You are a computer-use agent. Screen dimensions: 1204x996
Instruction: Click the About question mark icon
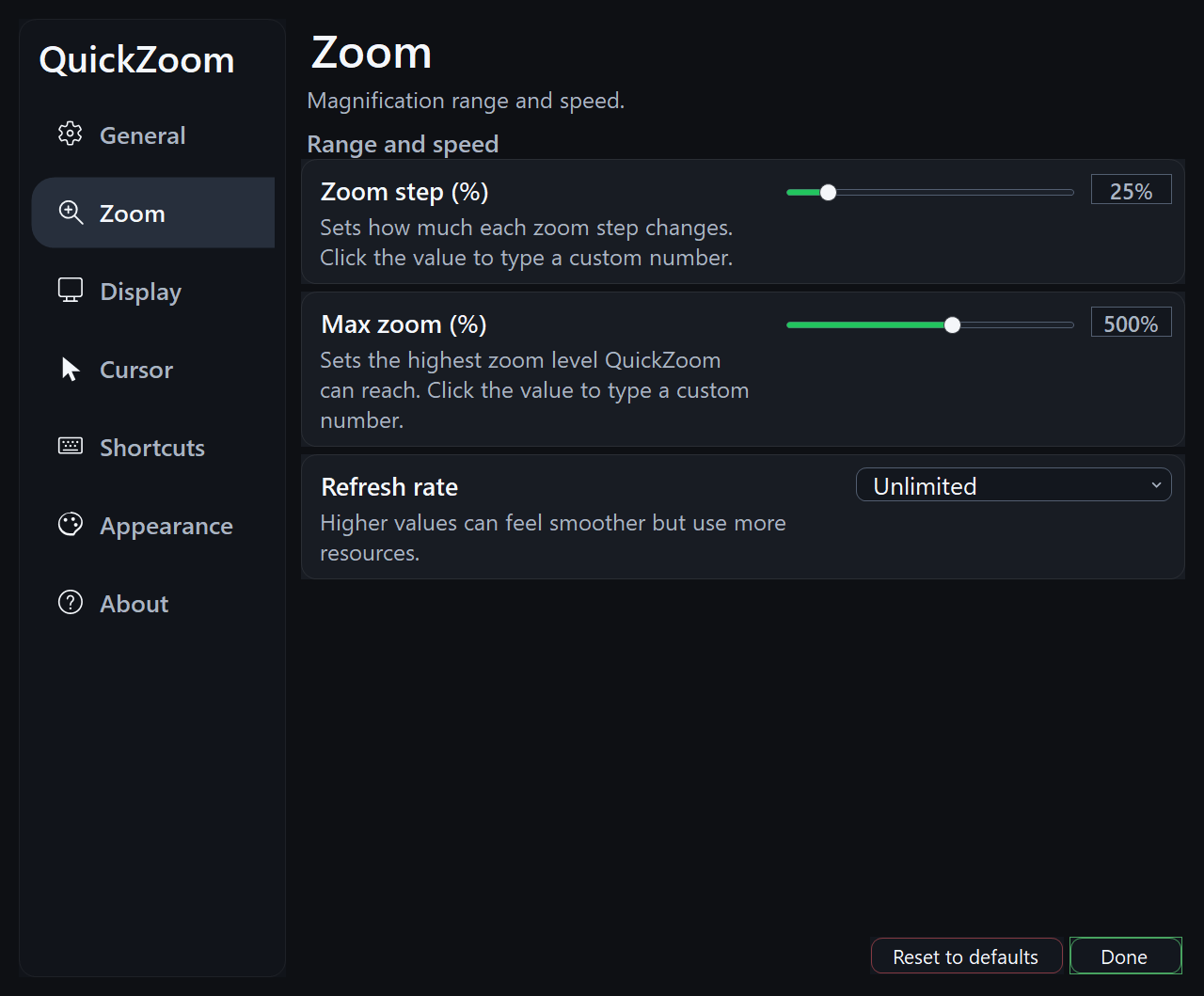(x=71, y=603)
